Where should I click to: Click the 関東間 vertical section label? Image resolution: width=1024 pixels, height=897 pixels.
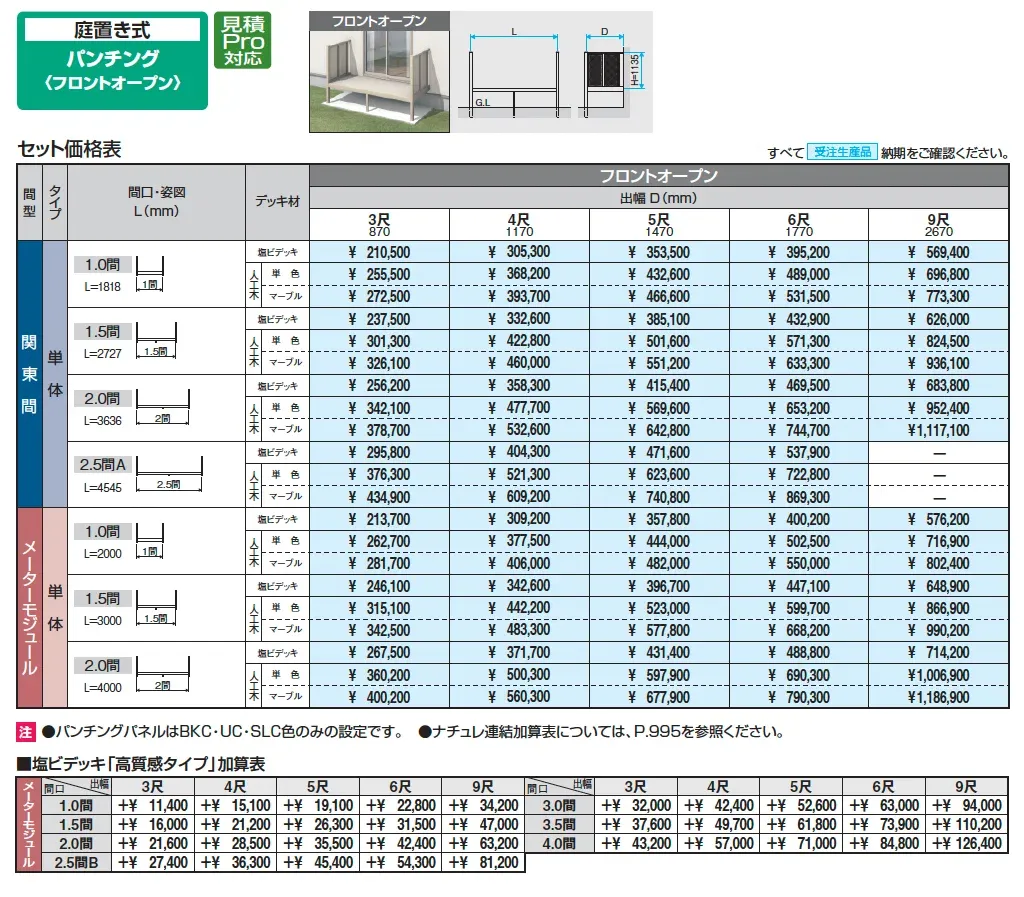pos(30,375)
